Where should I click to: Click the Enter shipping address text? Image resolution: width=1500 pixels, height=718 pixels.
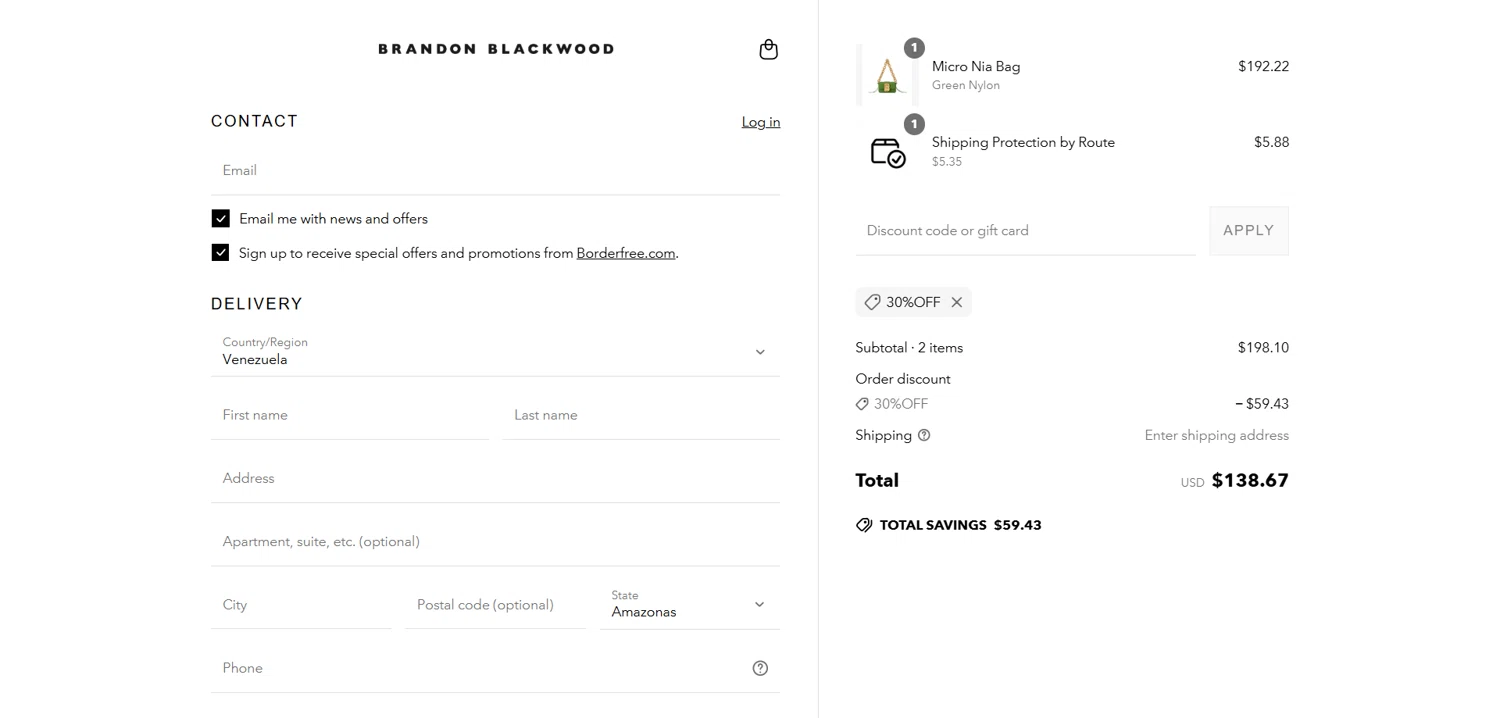1217,435
